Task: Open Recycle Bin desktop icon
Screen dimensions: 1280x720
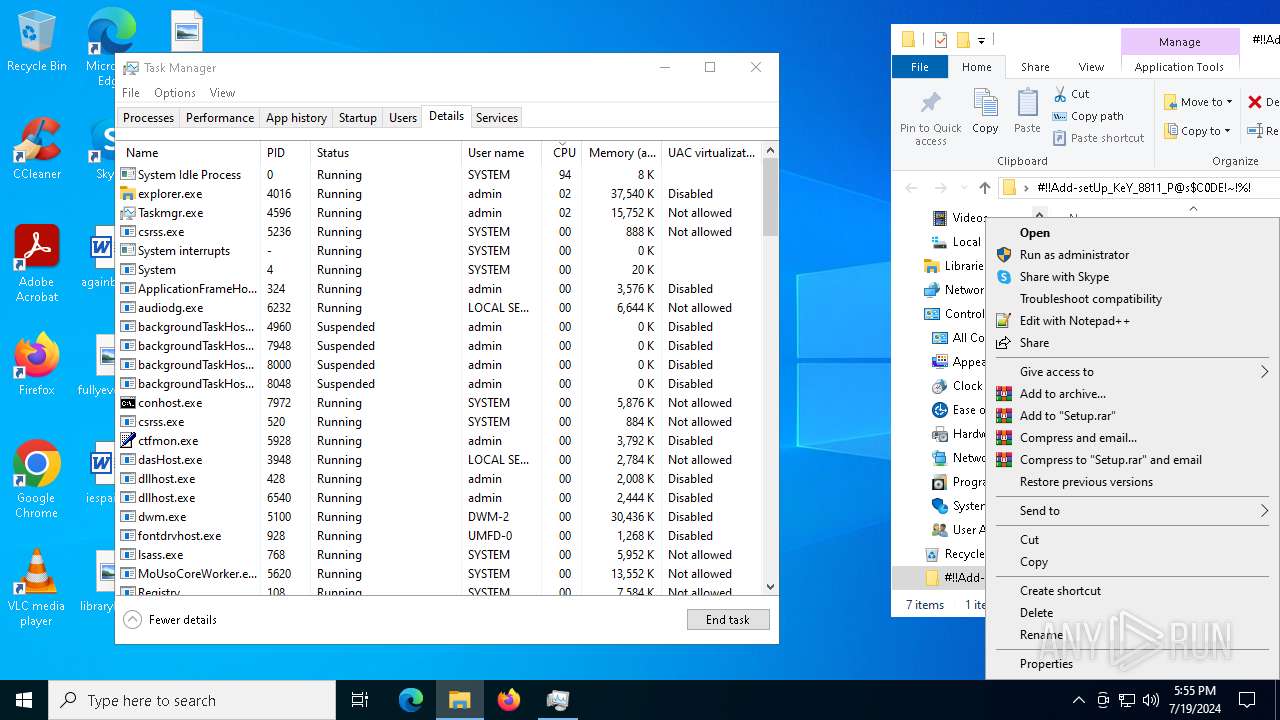Action: 36,42
